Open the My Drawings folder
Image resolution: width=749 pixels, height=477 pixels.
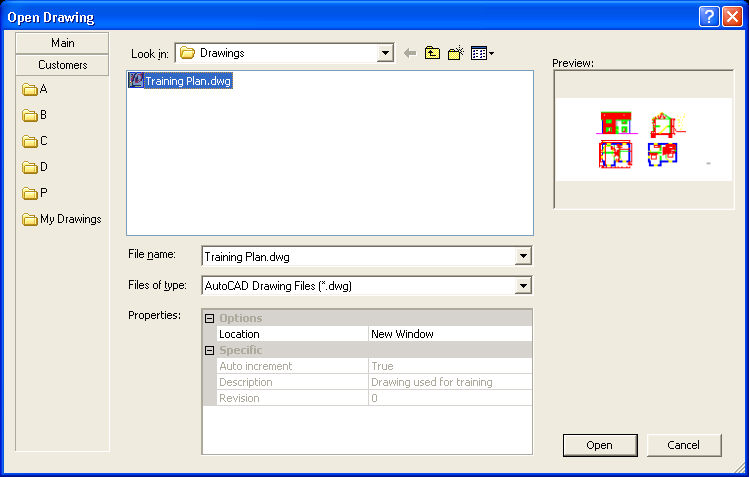(62, 219)
